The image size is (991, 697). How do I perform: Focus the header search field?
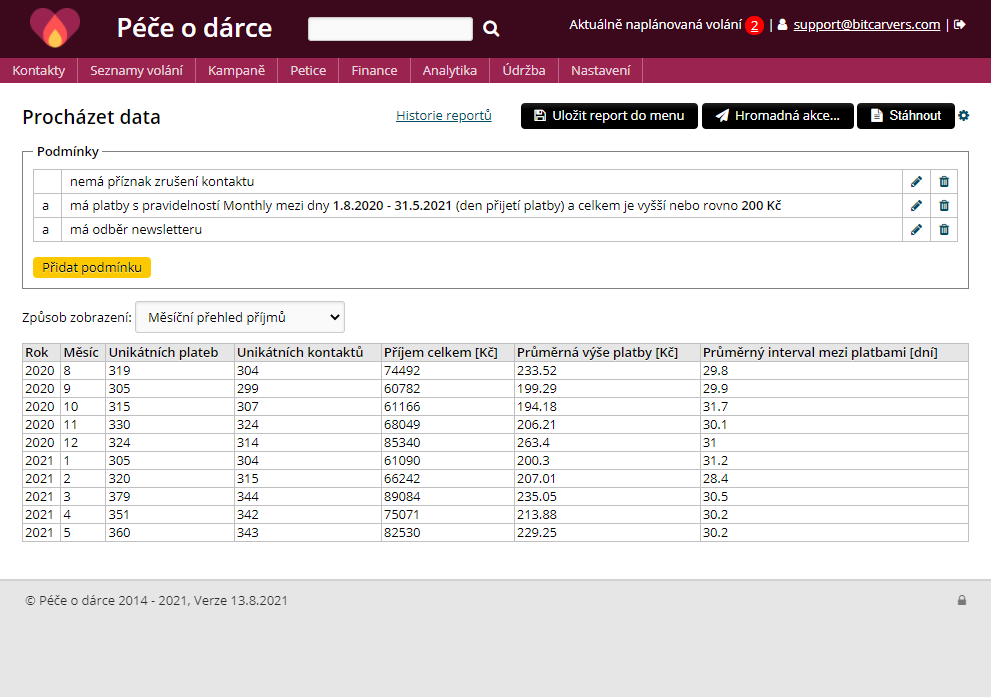click(x=390, y=29)
